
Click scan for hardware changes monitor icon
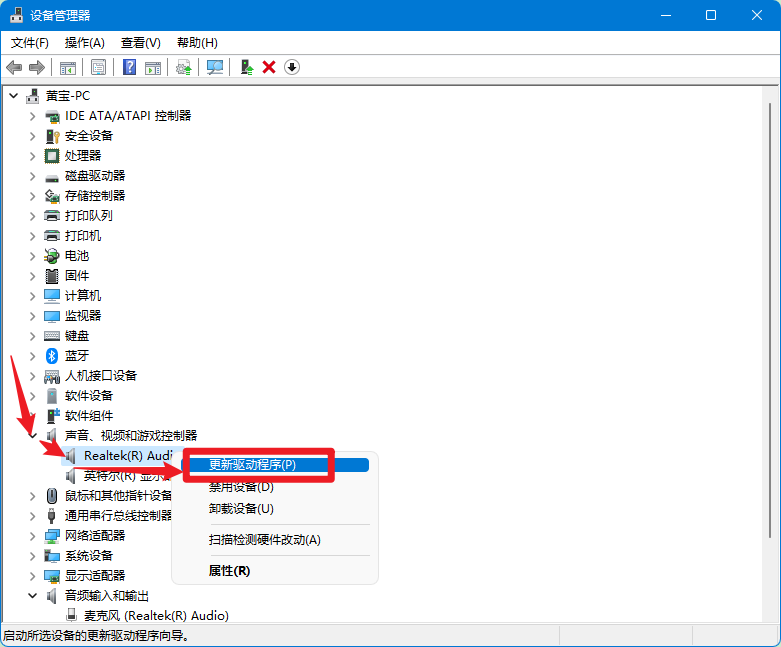215,67
